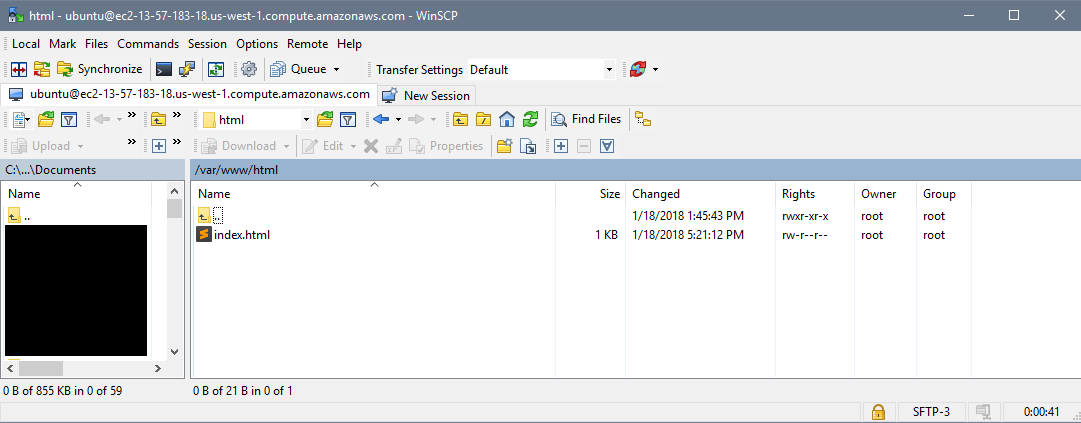Image resolution: width=1081 pixels, height=423 pixels.
Task: Open the Local menu
Action: [26, 43]
